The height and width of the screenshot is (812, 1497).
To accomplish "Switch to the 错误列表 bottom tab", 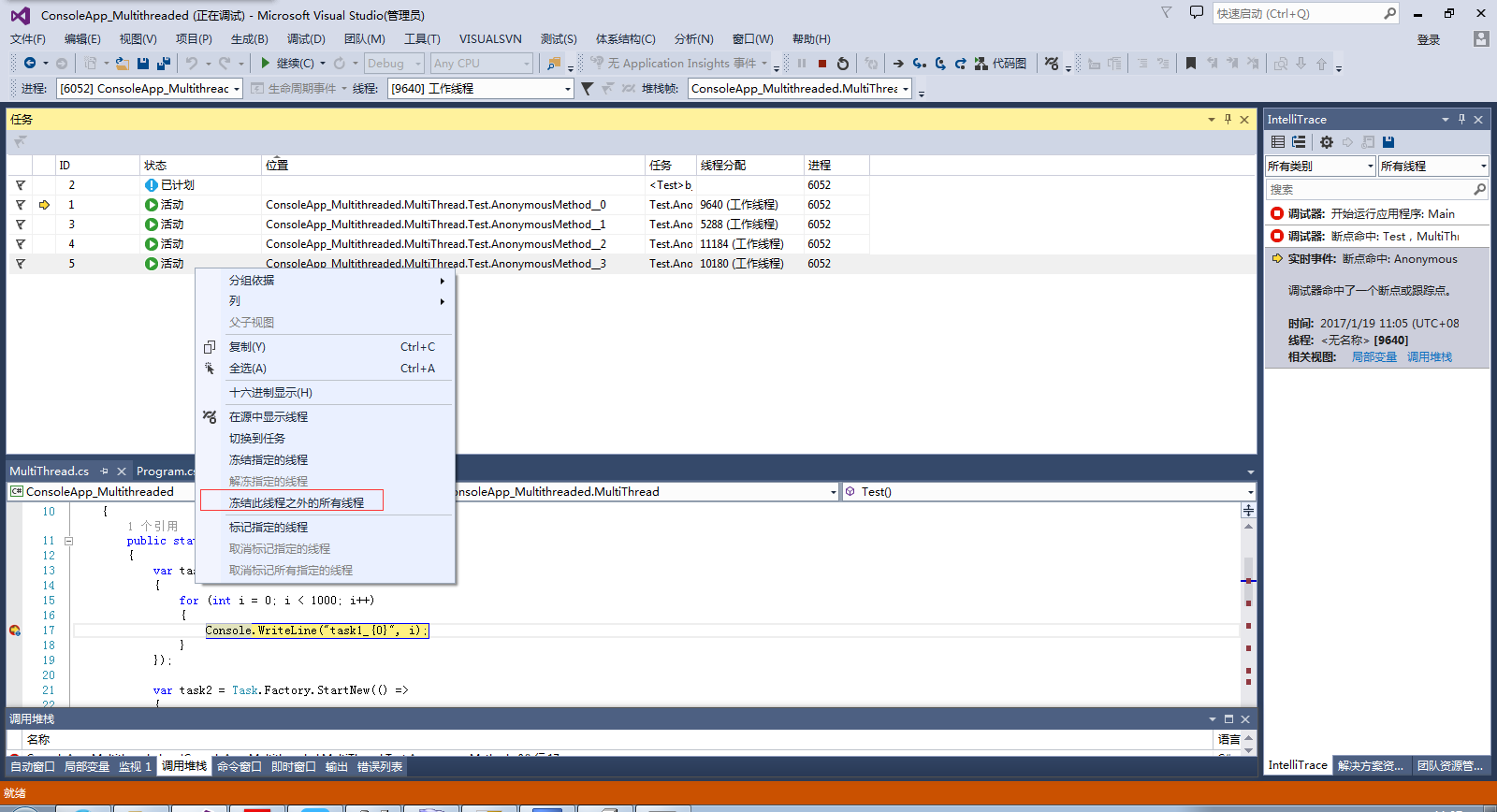I will tap(380, 766).
